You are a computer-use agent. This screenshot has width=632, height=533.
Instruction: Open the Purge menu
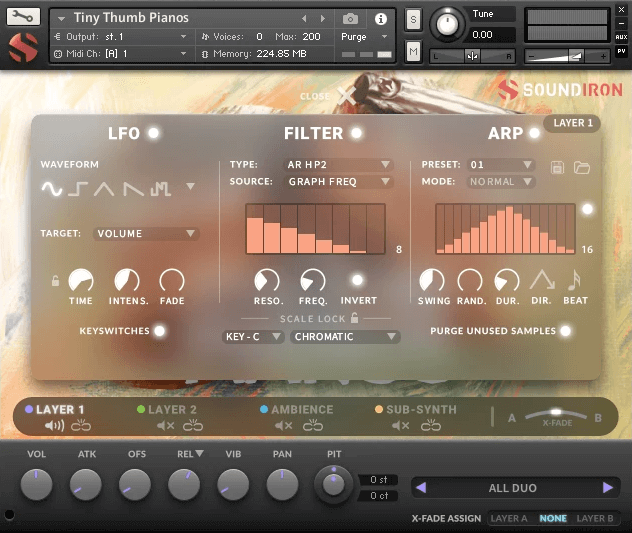tap(364, 37)
